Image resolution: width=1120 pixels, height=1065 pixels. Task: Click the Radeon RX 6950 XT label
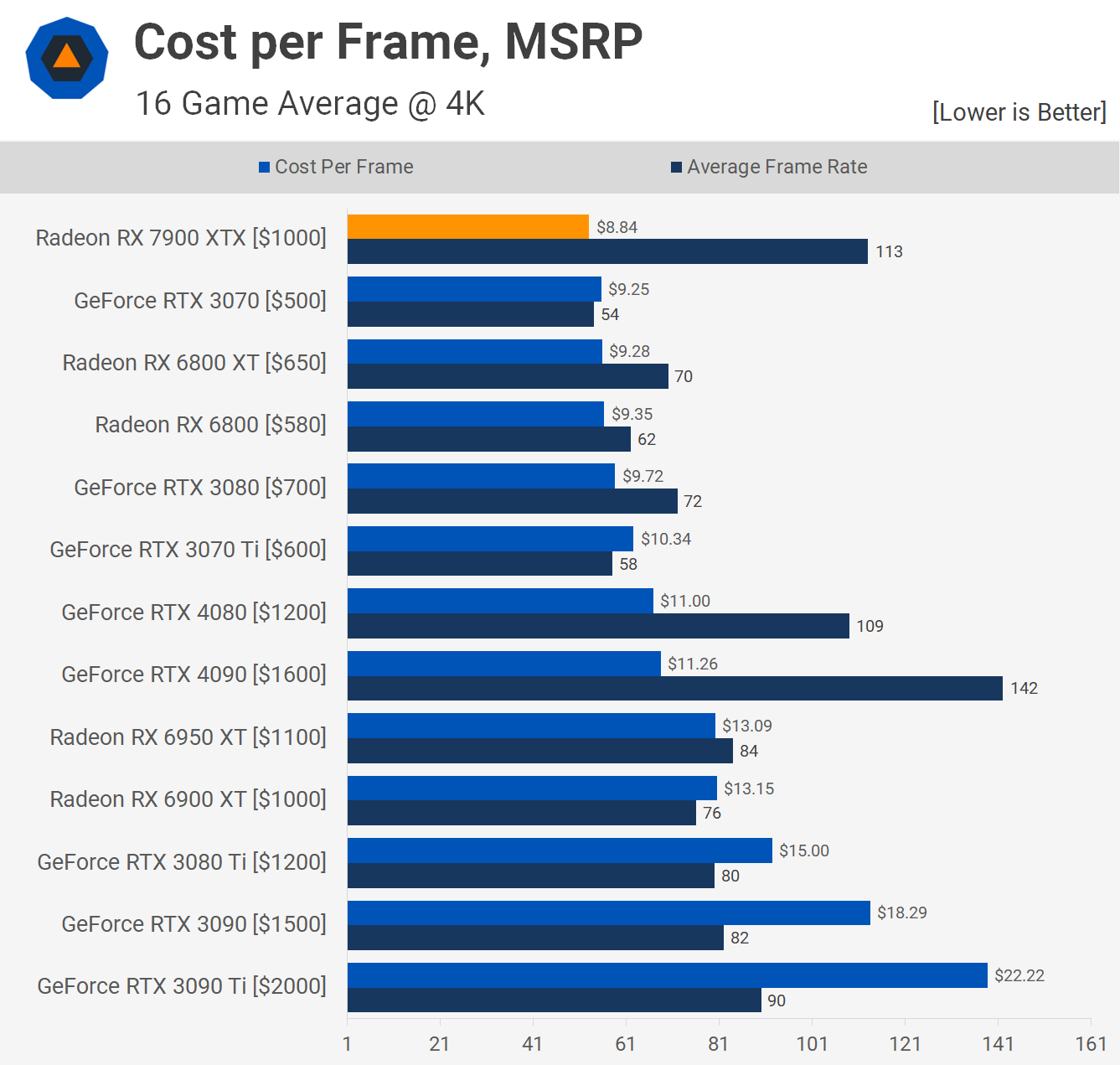coord(188,737)
